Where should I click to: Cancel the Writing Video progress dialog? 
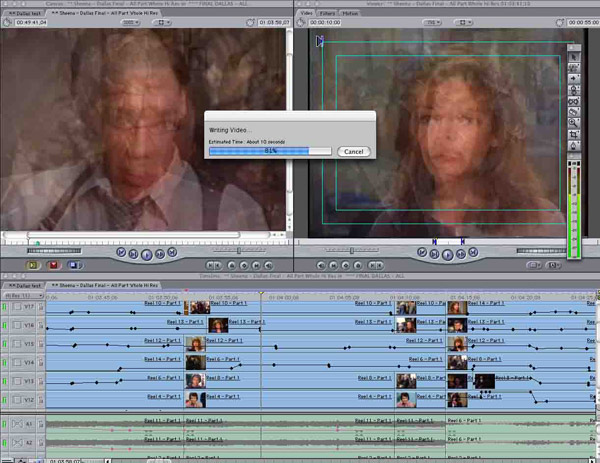[354, 152]
